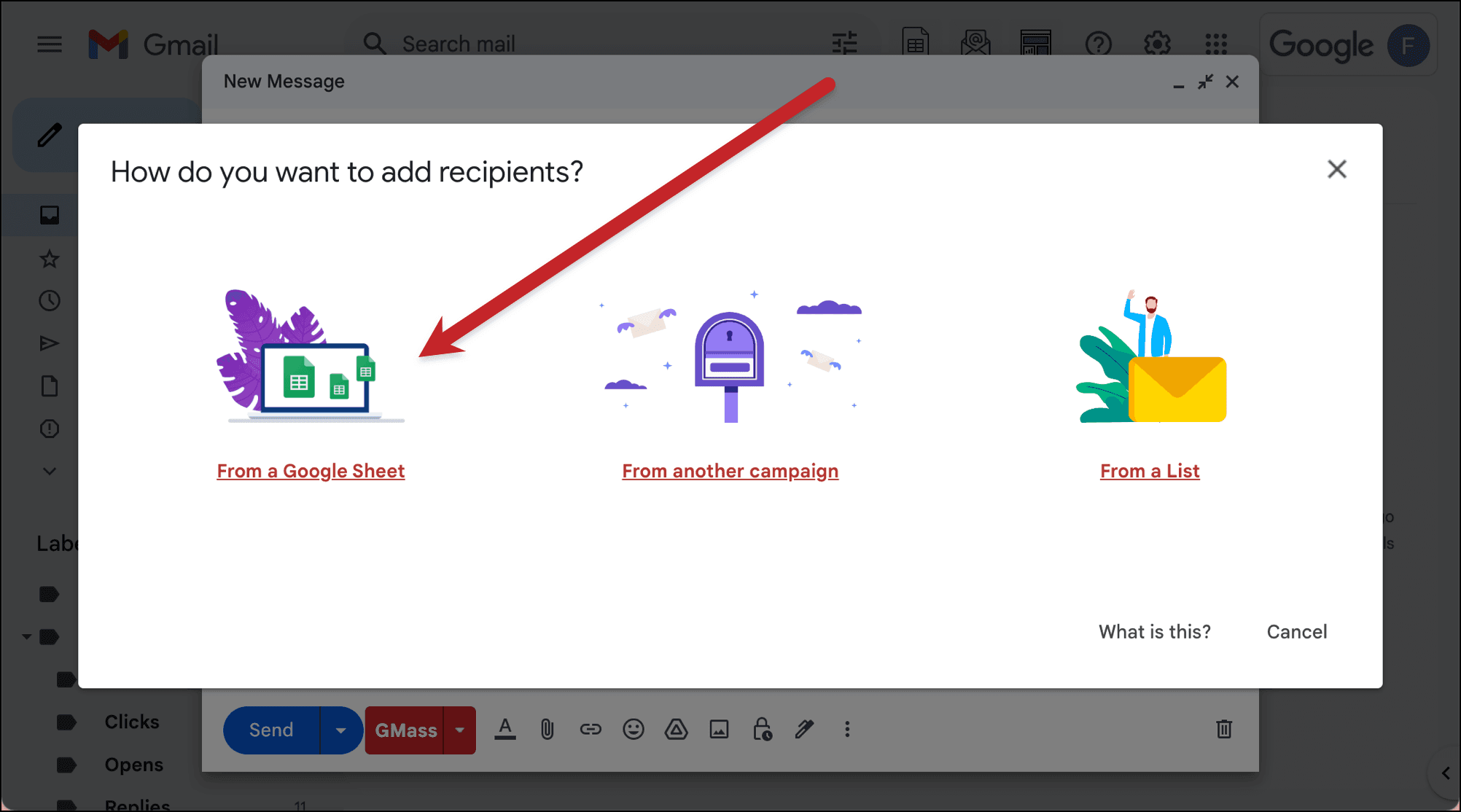Open Gmail settings gear
1461x812 pixels.
pyautogui.click(x=1158, y=44)
